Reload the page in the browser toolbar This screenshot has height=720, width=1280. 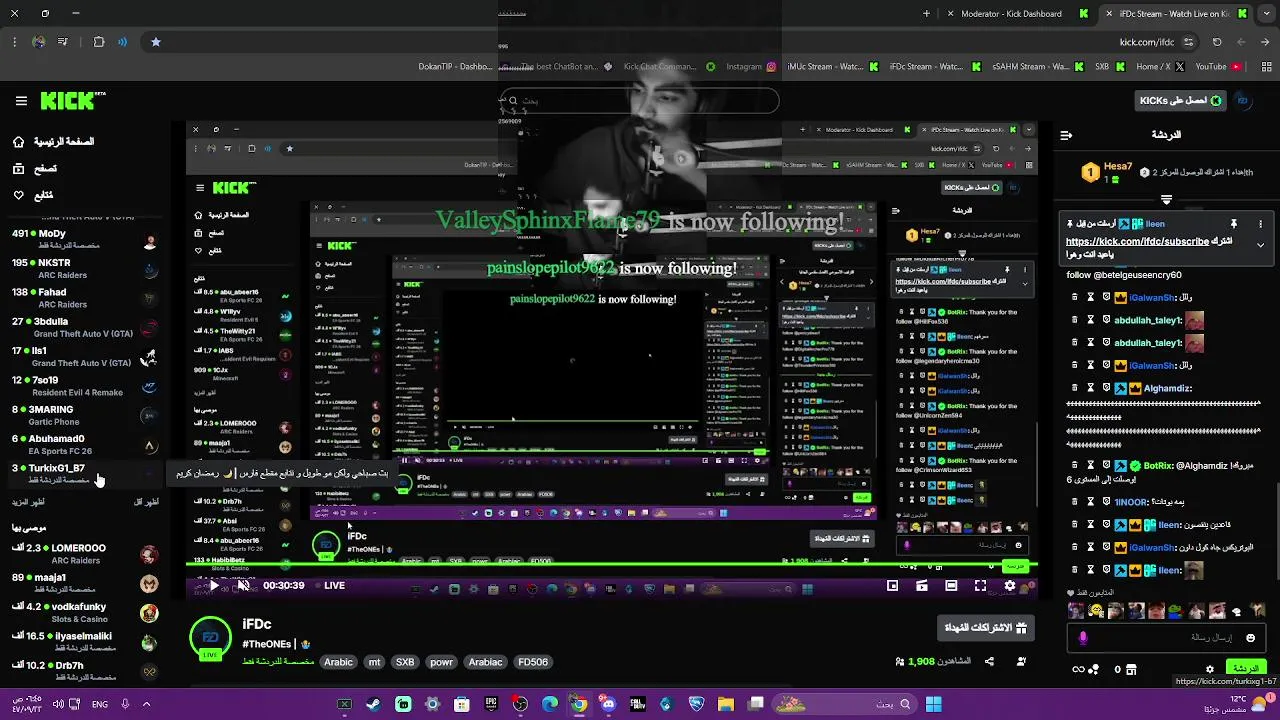click(x=1217, y=42)
